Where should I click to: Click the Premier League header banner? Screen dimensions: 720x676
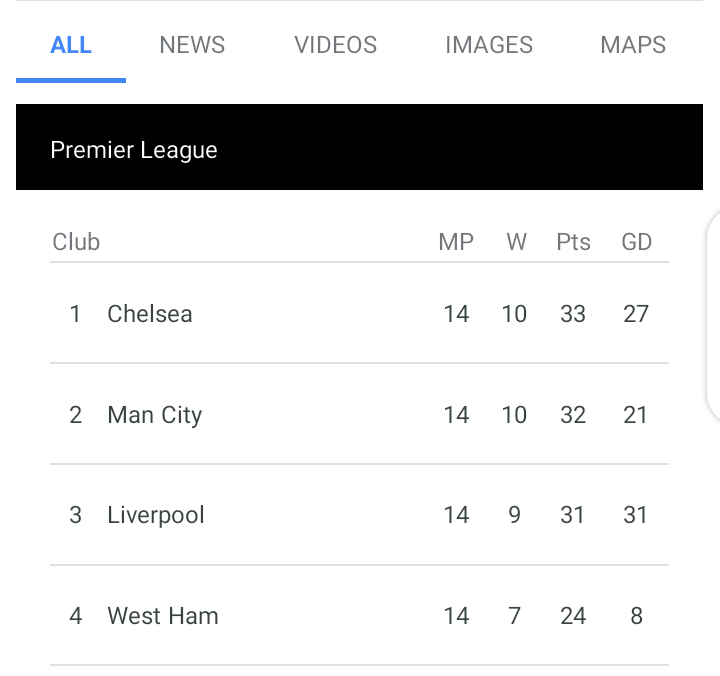pos(359,147)
